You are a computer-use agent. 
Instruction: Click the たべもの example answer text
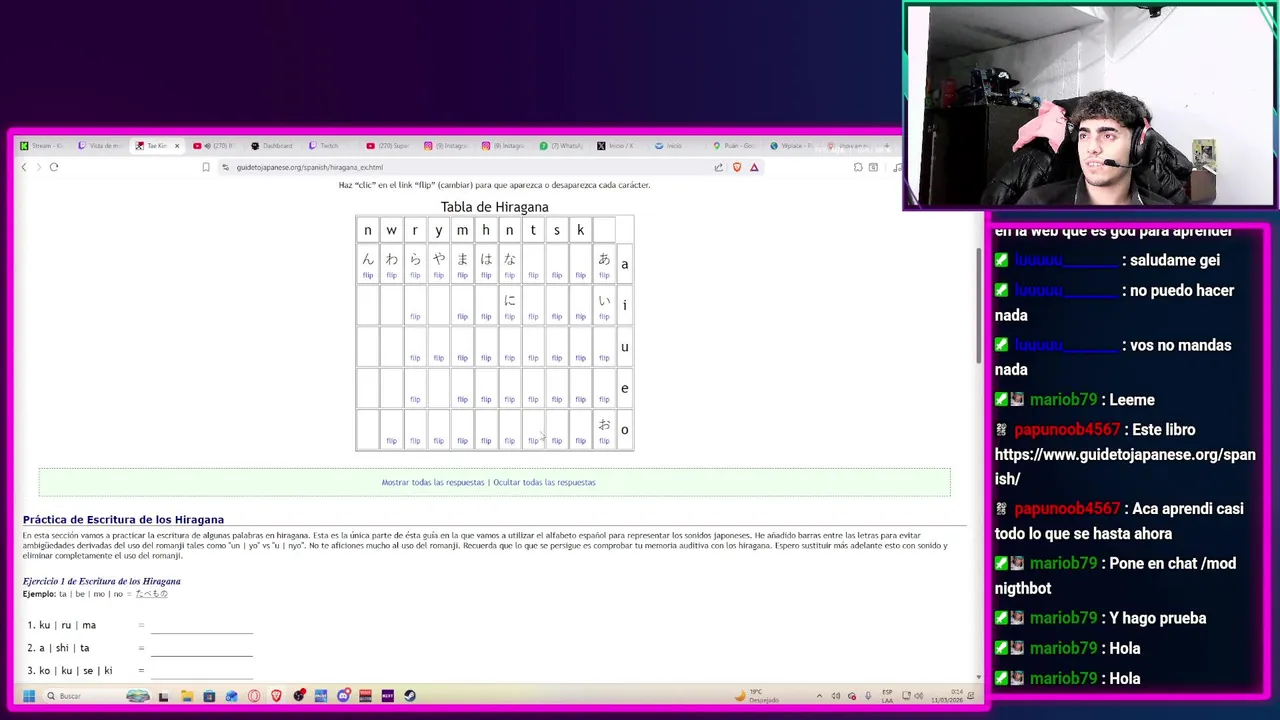[x=152, y=594]
